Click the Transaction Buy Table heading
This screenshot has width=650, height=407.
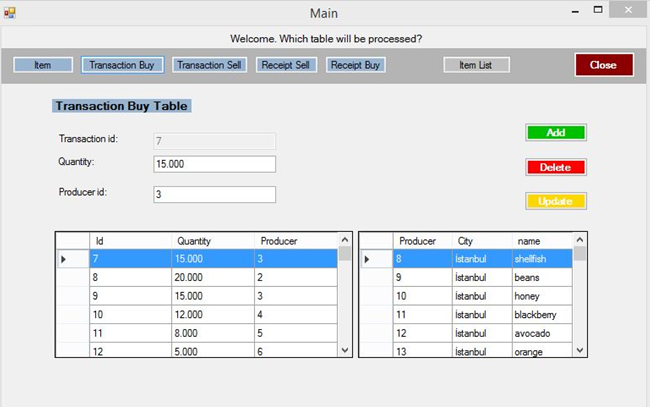click(x=121, y=106)
